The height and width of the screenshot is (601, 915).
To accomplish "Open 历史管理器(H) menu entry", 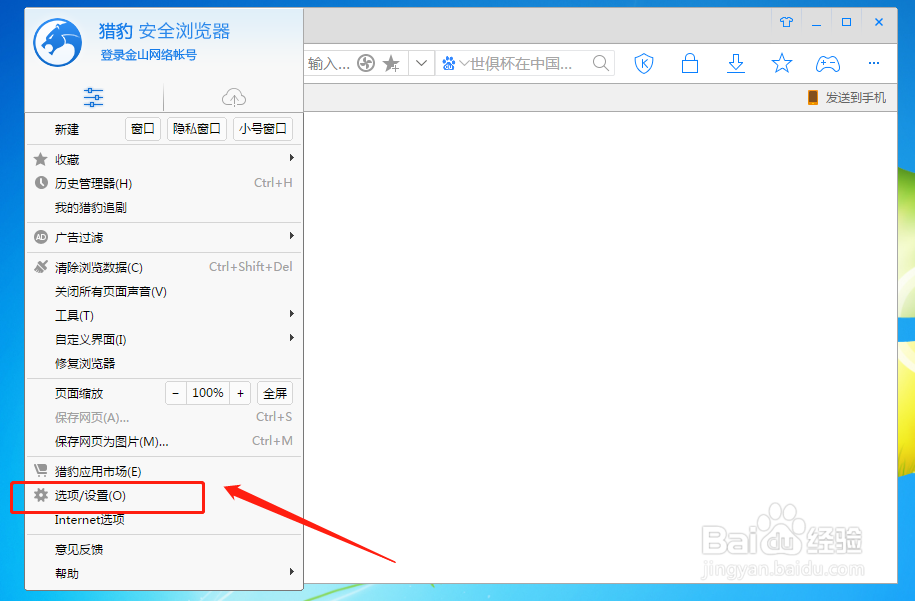I will pyautogui.click(x=164, y=183).
